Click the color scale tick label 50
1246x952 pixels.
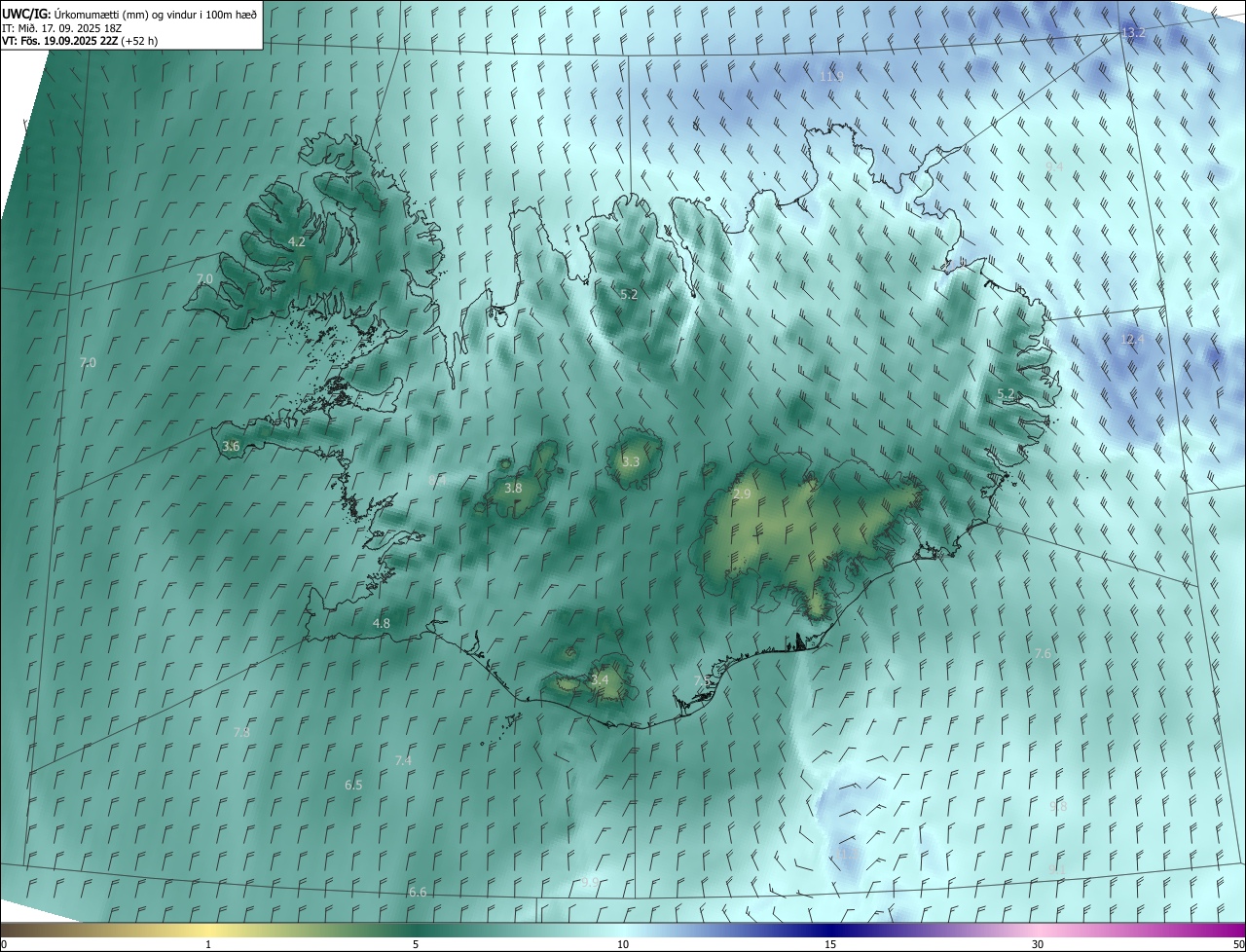[x=1238, y=944]
